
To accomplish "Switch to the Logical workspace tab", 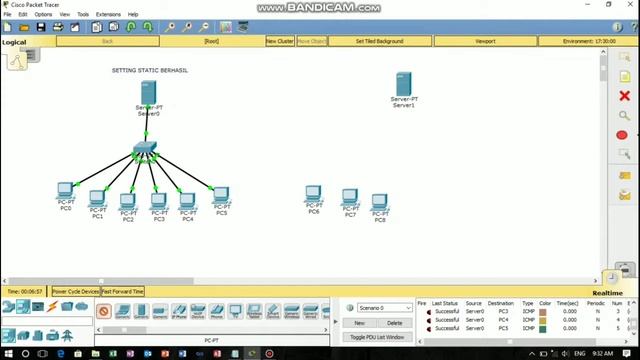I will tap(14, 42).
